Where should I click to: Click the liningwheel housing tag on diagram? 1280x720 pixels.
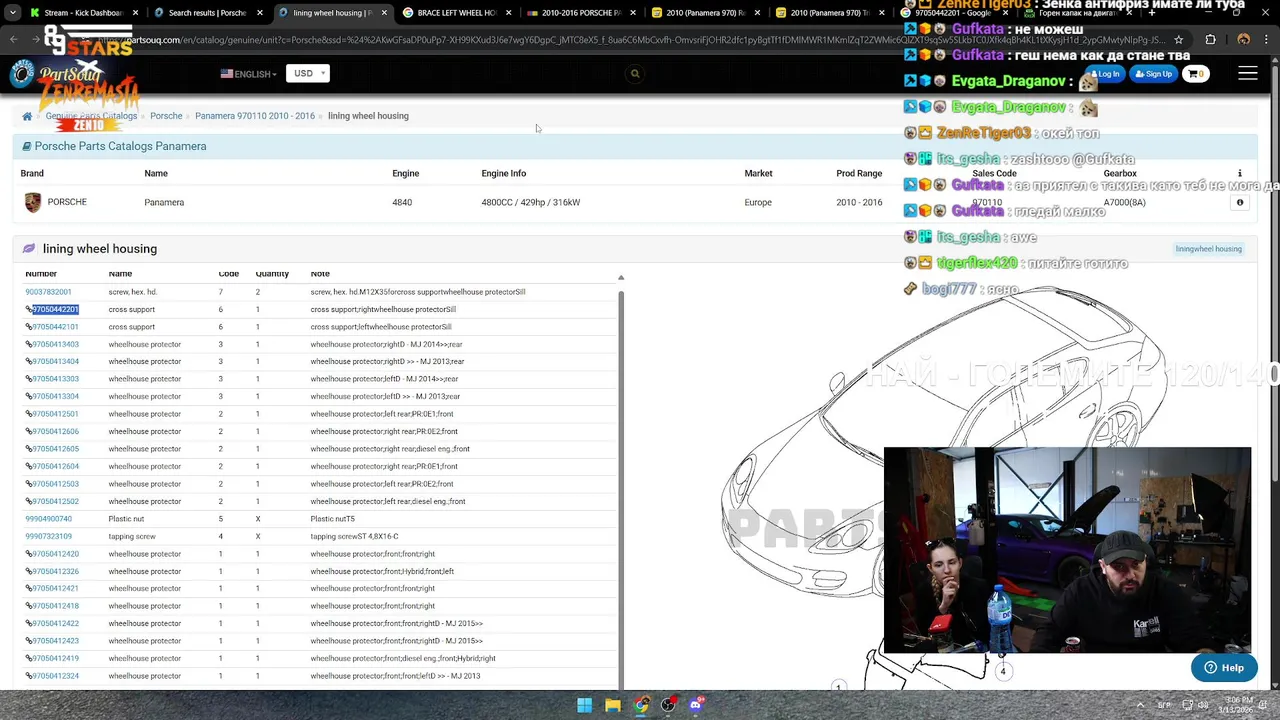coord(1208,249)
